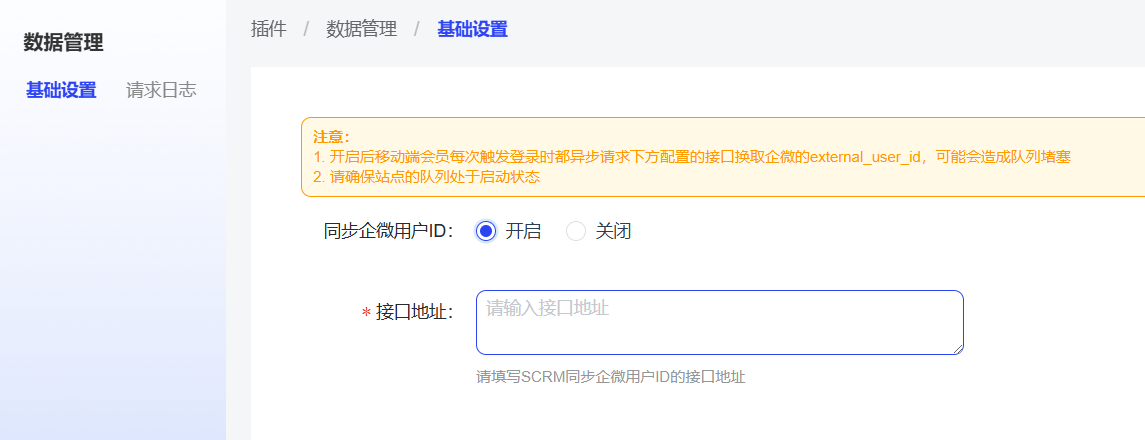This screenshot has height=440, width=1145.
Task: Click the 注意 heading in the warning notice
Action: [x=331, y=137]
